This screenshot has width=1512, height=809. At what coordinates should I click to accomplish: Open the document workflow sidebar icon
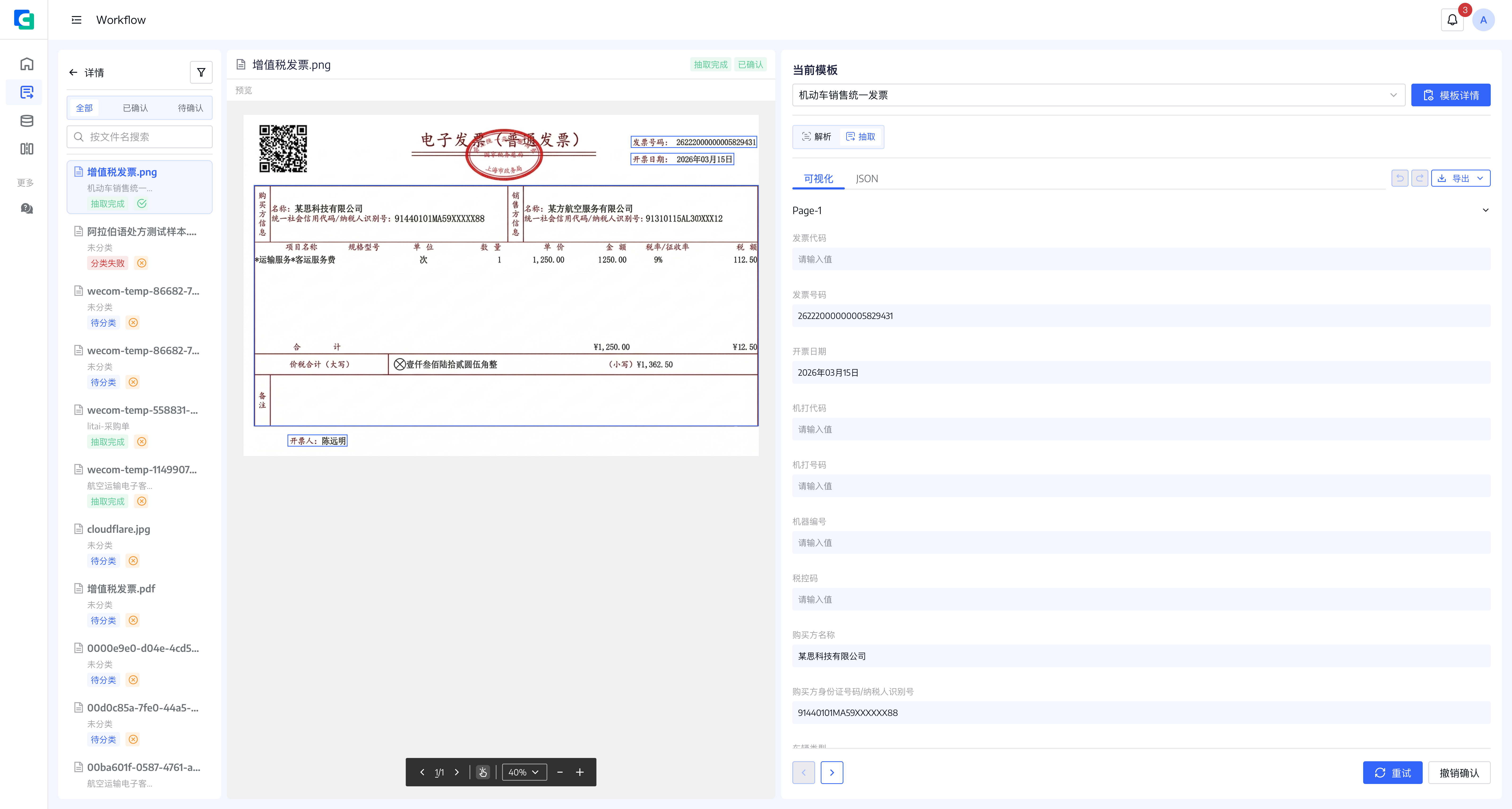point(26,92)
